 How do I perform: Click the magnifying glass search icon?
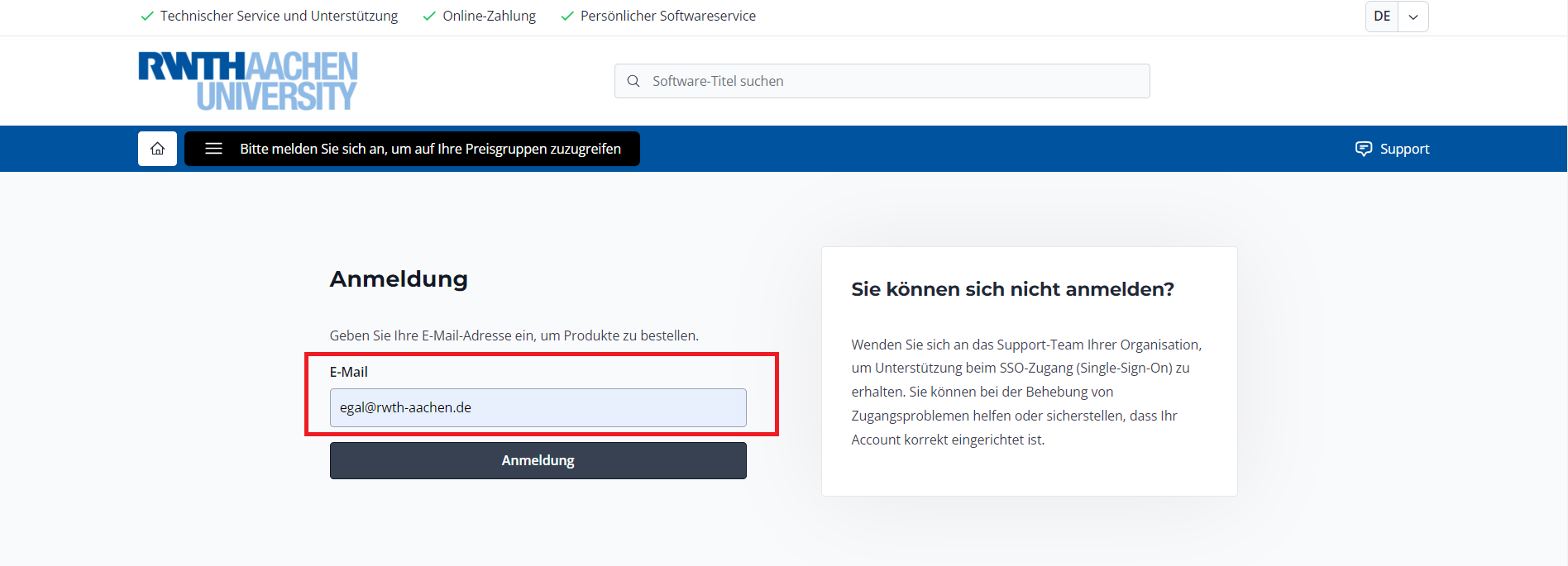633,81
